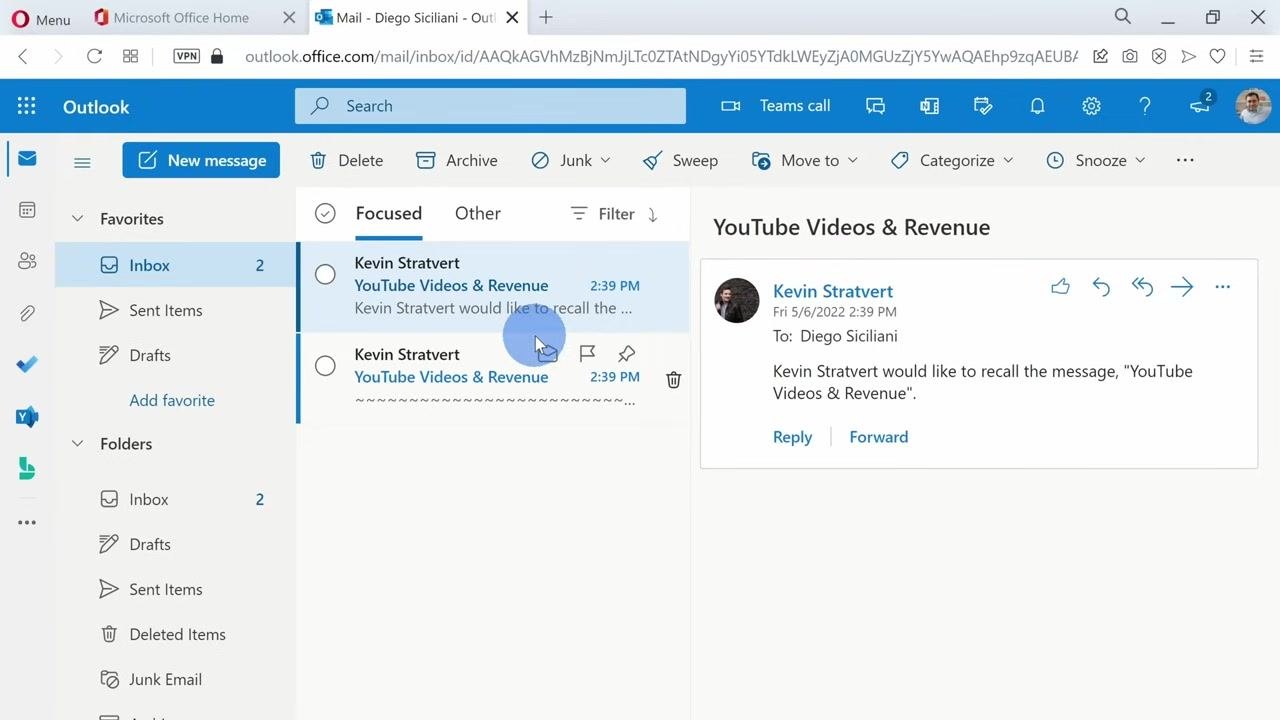Toggle the sort direction arrow

point(653,214)
